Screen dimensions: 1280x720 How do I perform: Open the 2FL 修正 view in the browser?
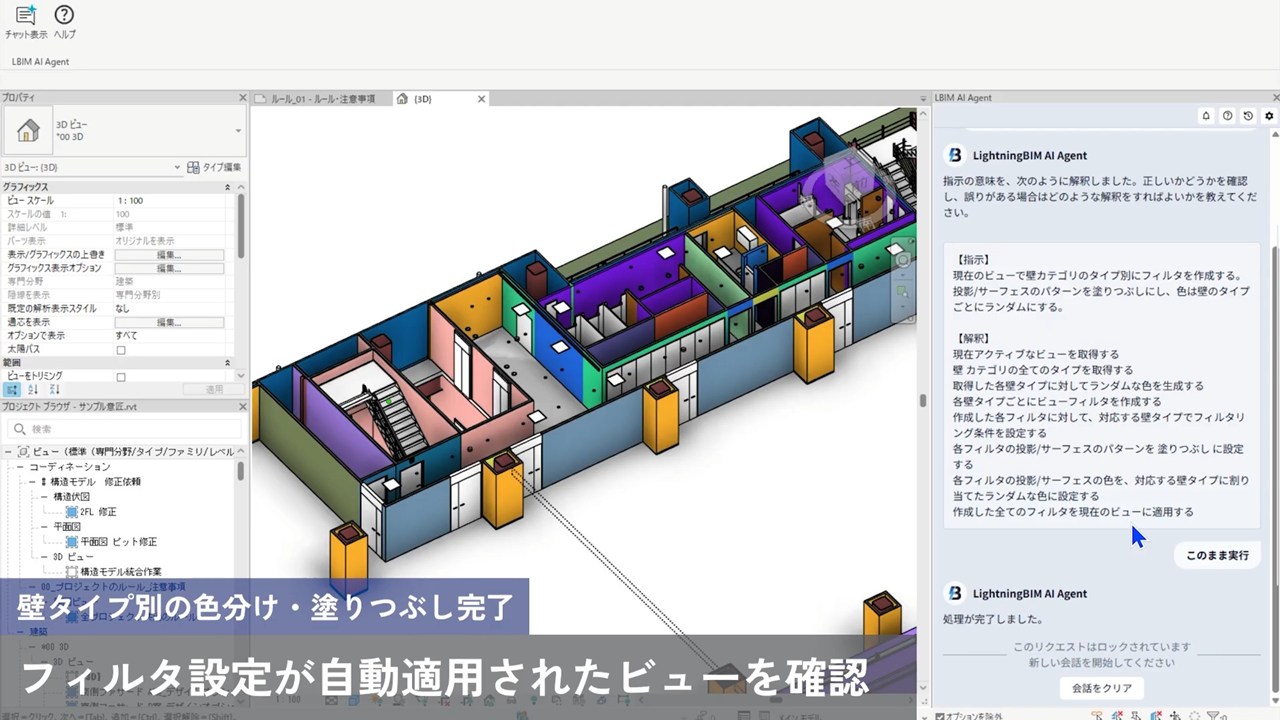98,511
